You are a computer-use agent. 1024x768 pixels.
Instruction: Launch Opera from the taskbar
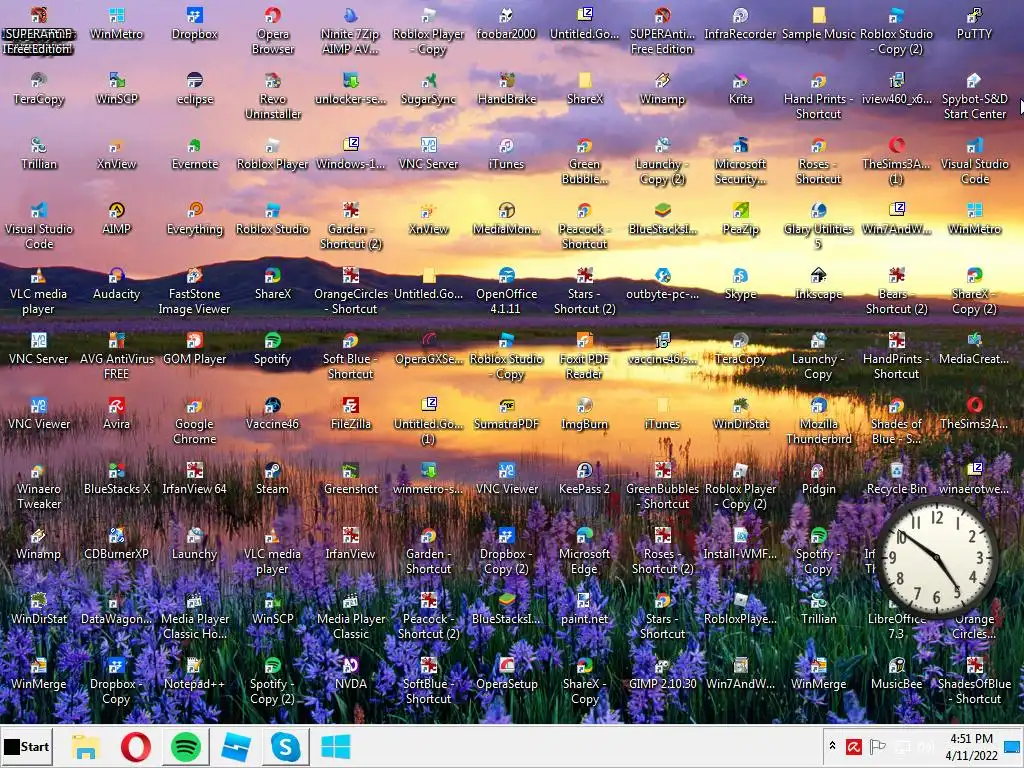click(136, 746)
